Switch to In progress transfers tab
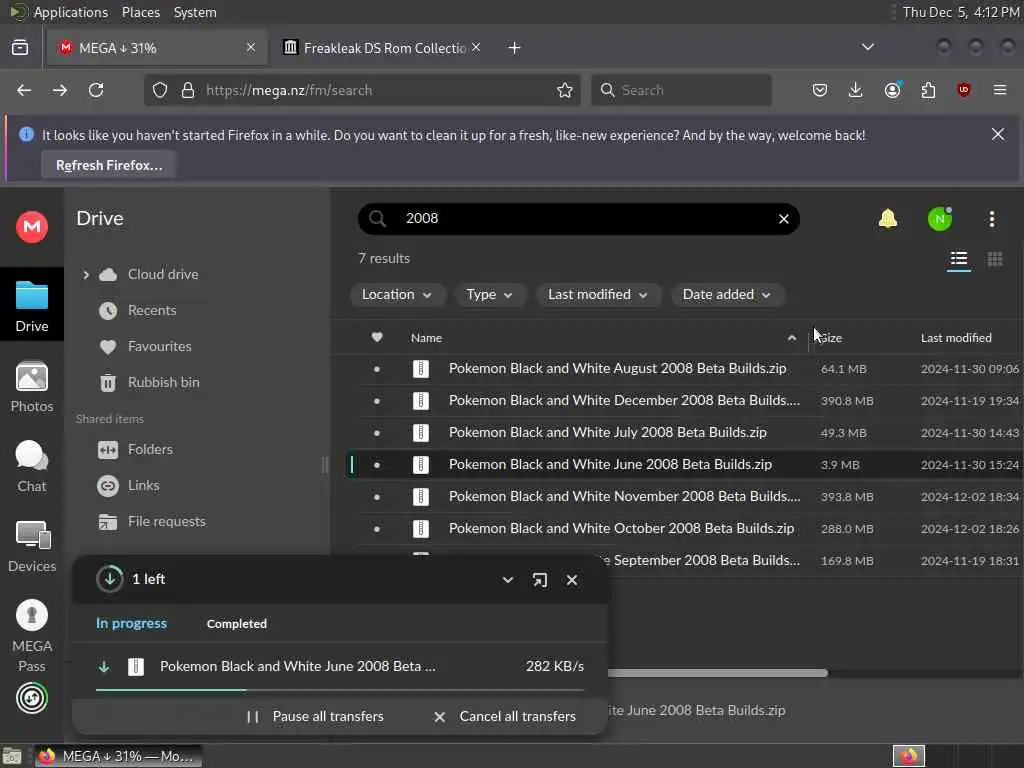This screenshot has width=1024, height=768. [131, 624]
